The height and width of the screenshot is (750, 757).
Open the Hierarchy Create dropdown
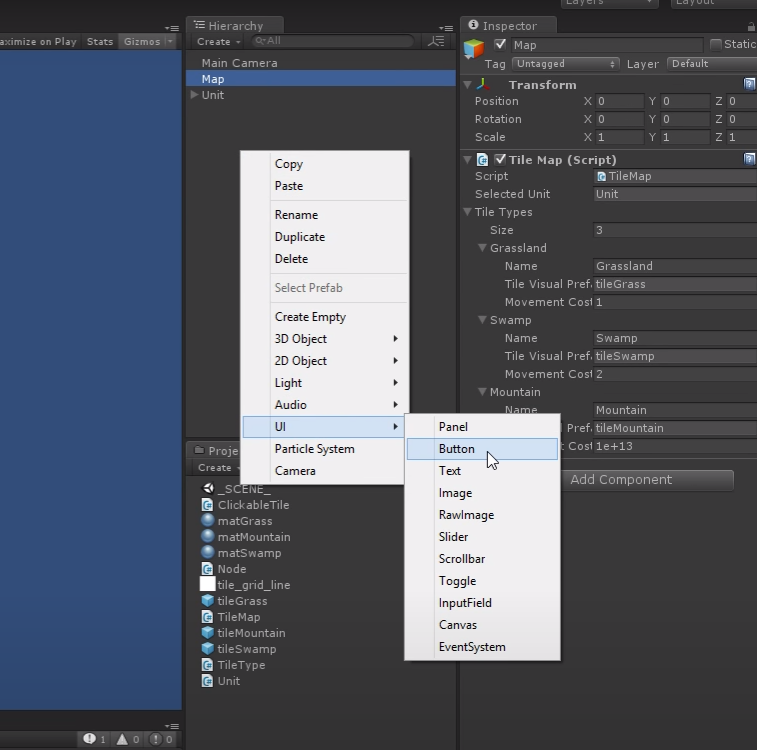pos(218,42)
